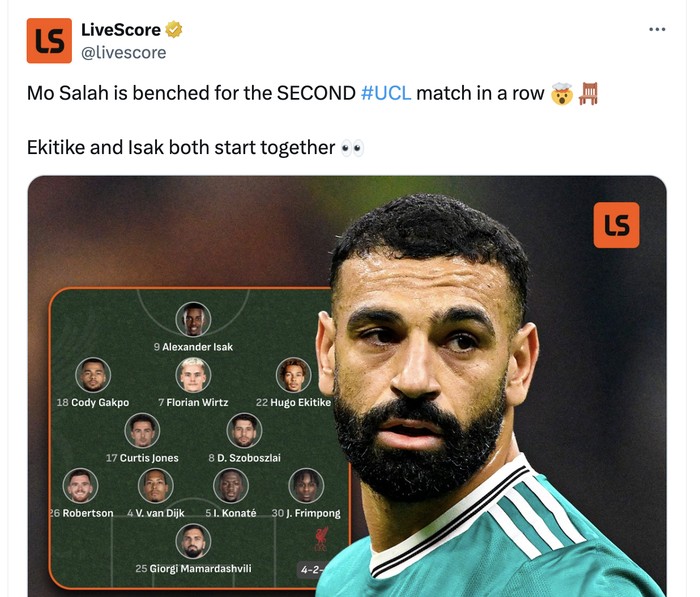Click the gold verified badge
Screen dimensions: 700x597
(x=174, y=30)
